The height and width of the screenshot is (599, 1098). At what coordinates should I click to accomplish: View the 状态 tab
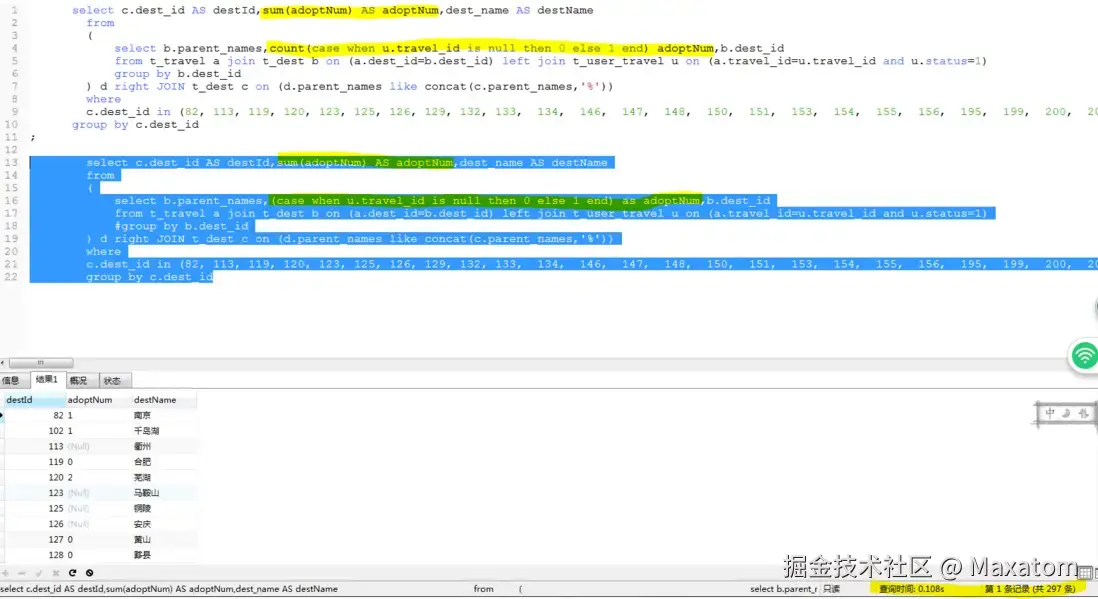click(x=113, y=380)
